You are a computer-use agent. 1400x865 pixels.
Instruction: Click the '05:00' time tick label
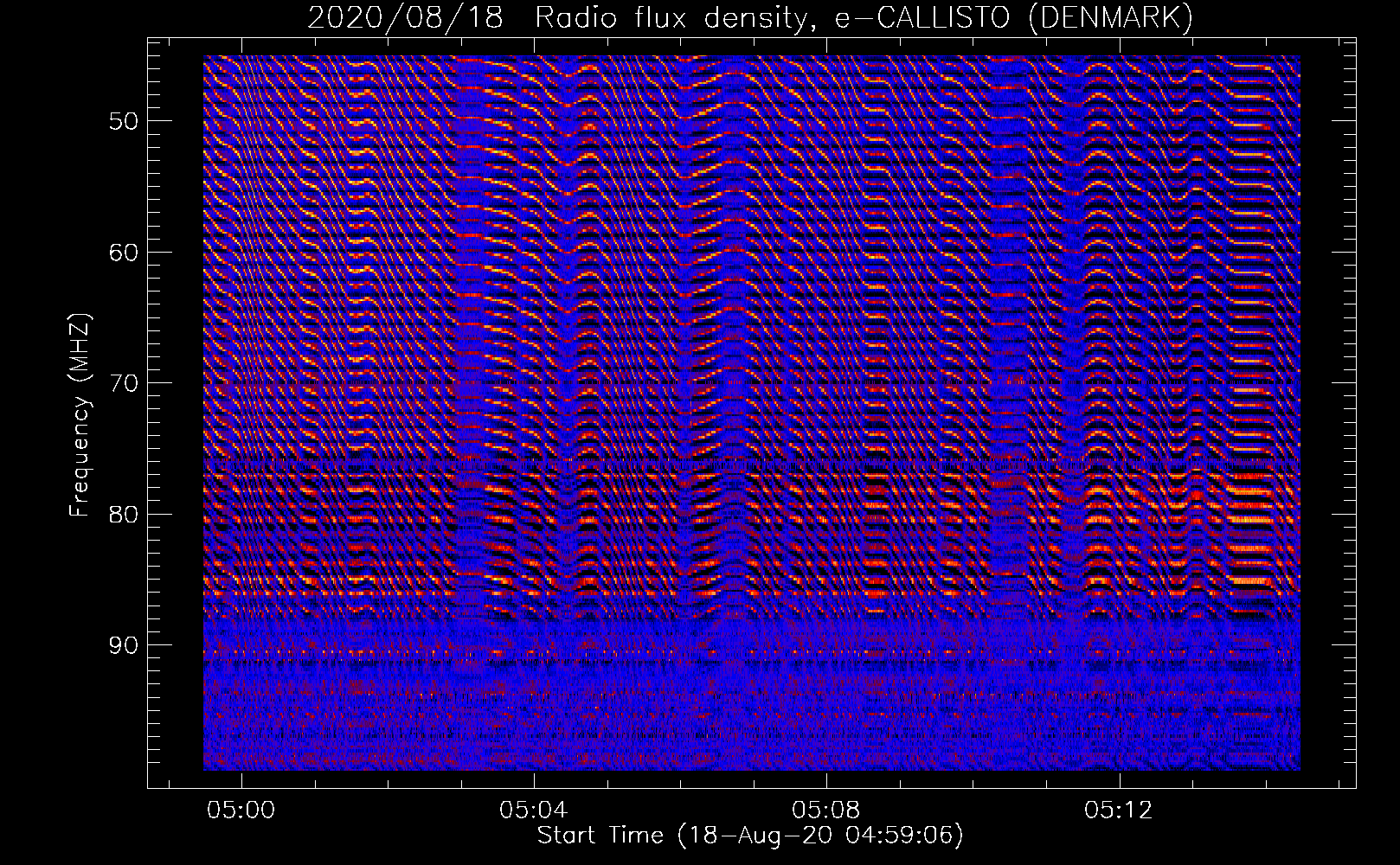click(x=241, y=810)
